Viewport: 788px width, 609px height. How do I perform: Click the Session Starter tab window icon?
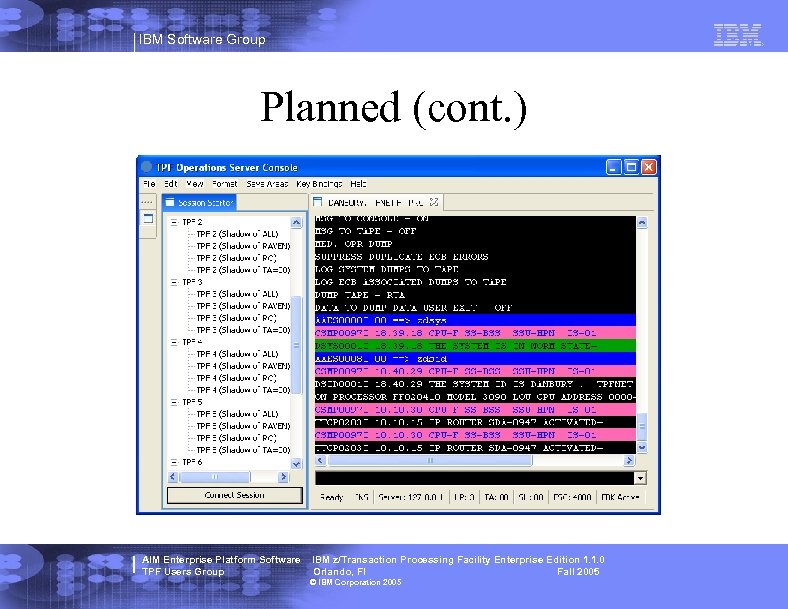pyautogui.click(x=170, y=202)
